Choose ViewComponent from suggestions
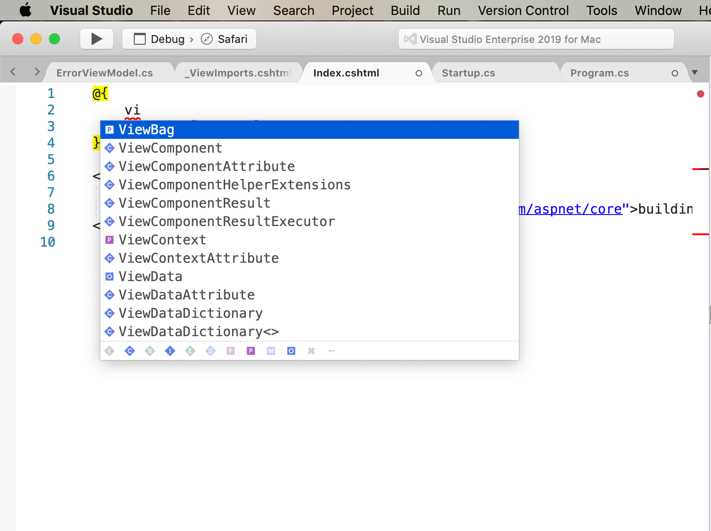The height and width of the screenshot is (531, 711). click(x=309, y=148)
